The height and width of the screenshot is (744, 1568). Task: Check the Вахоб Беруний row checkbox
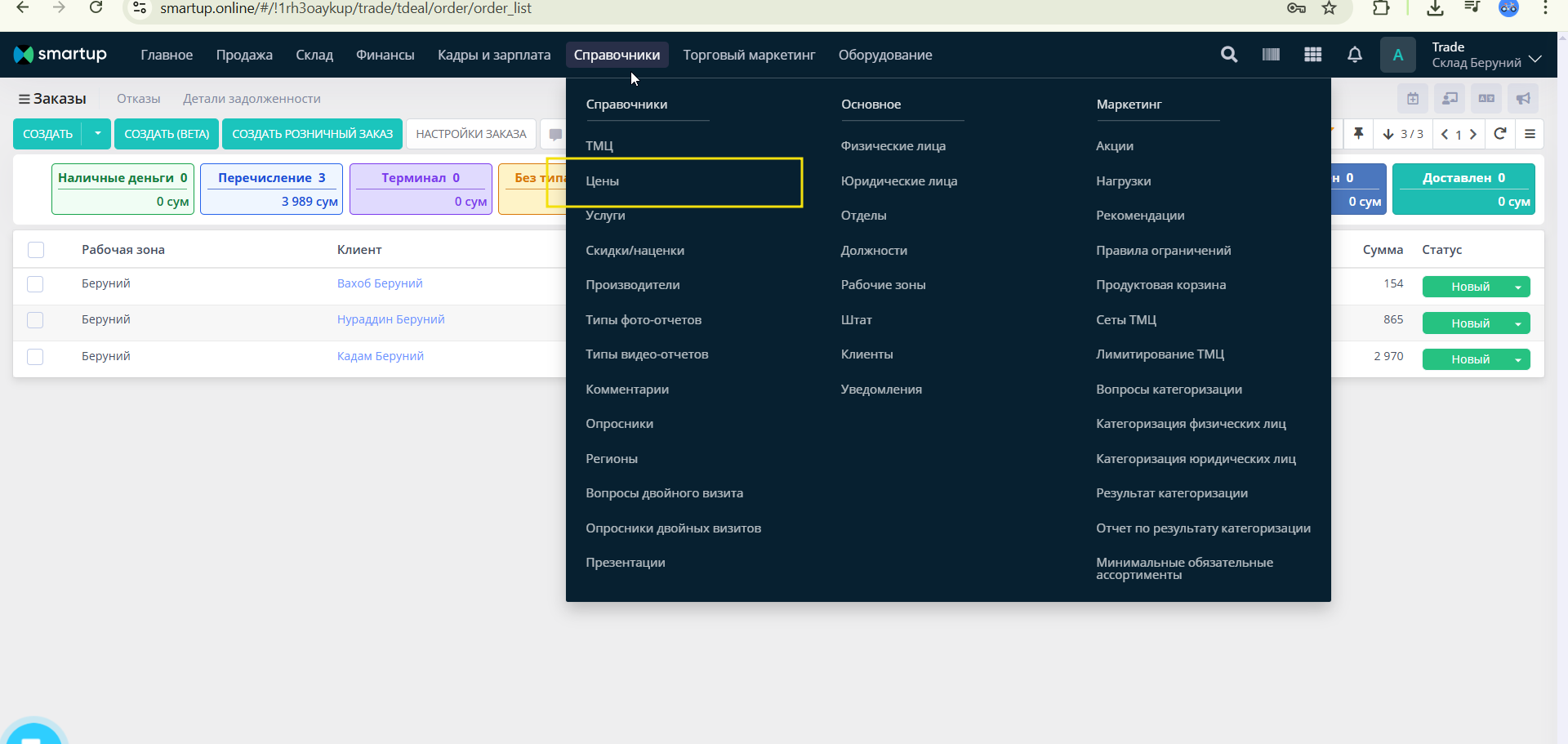[x=35, y=284]
